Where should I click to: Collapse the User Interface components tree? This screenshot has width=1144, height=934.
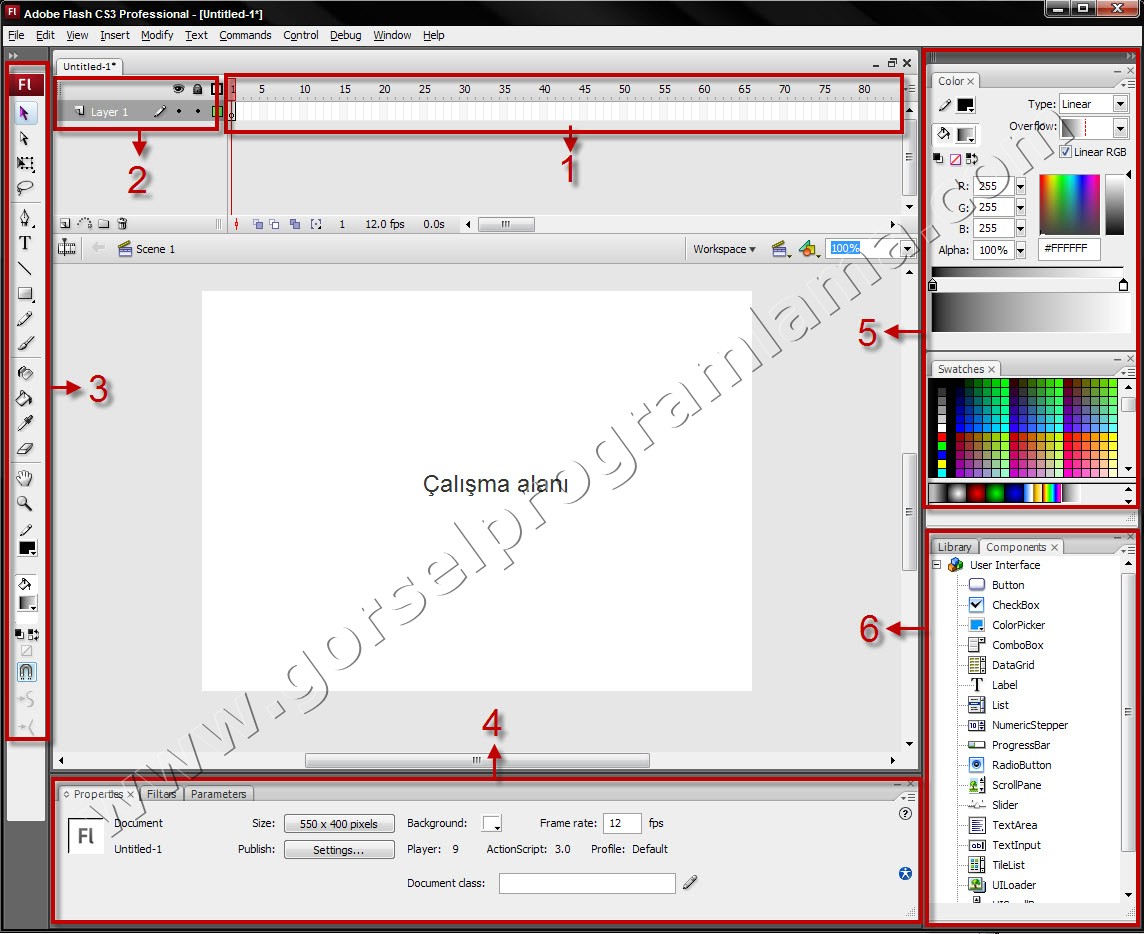pyautogui.click(x=937, y=564)
